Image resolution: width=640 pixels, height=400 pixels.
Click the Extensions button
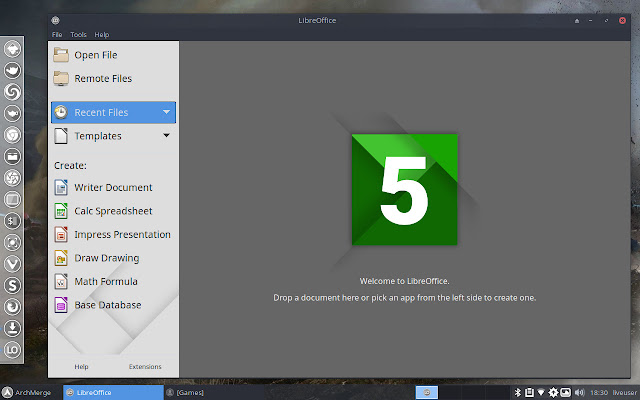click(145, 367)
